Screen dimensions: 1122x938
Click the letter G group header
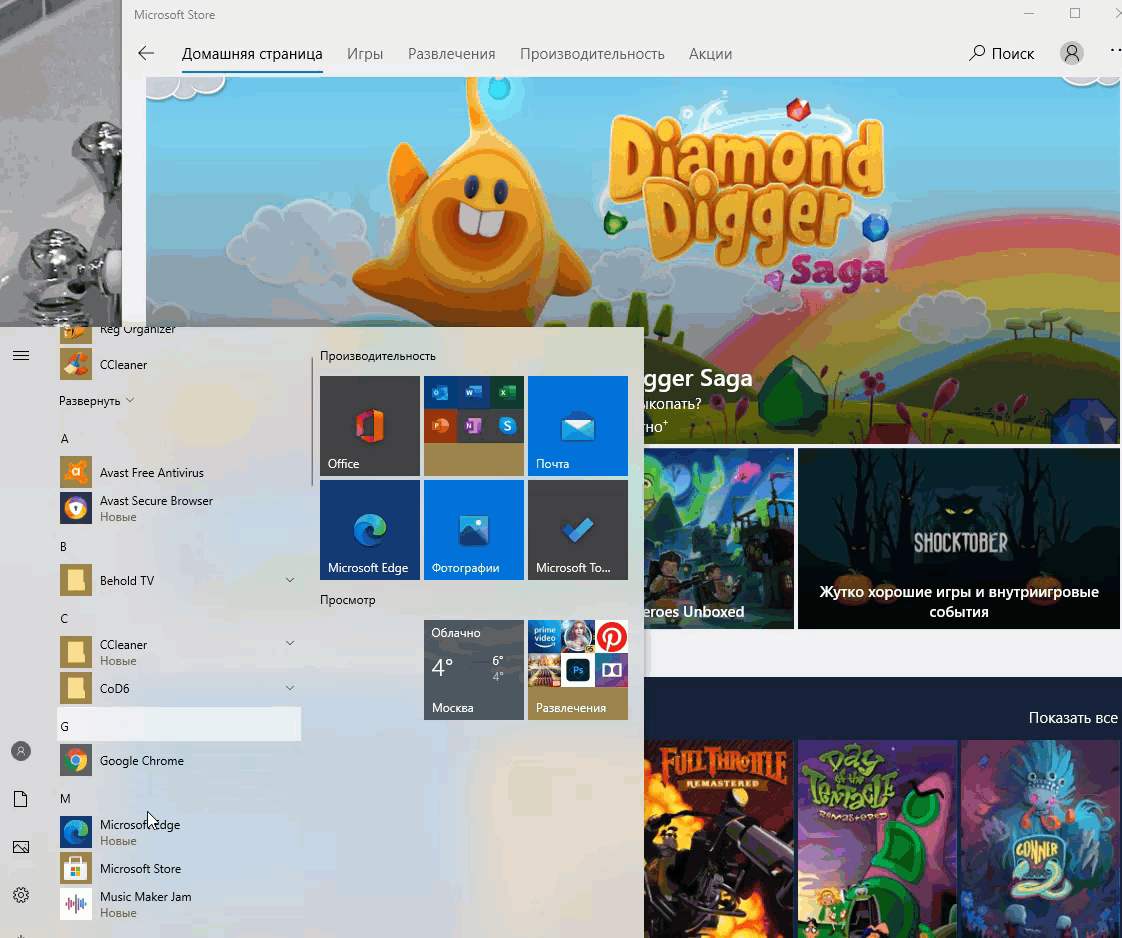pos(179,725)
